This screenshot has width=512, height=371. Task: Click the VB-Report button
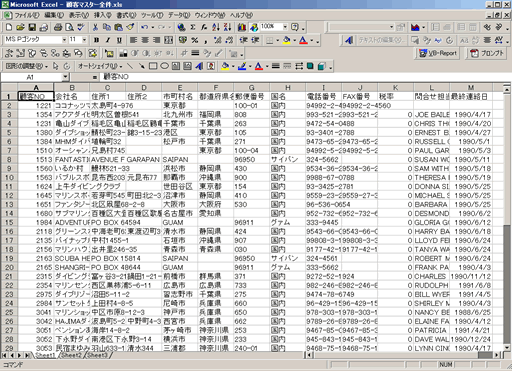[438, 53]
